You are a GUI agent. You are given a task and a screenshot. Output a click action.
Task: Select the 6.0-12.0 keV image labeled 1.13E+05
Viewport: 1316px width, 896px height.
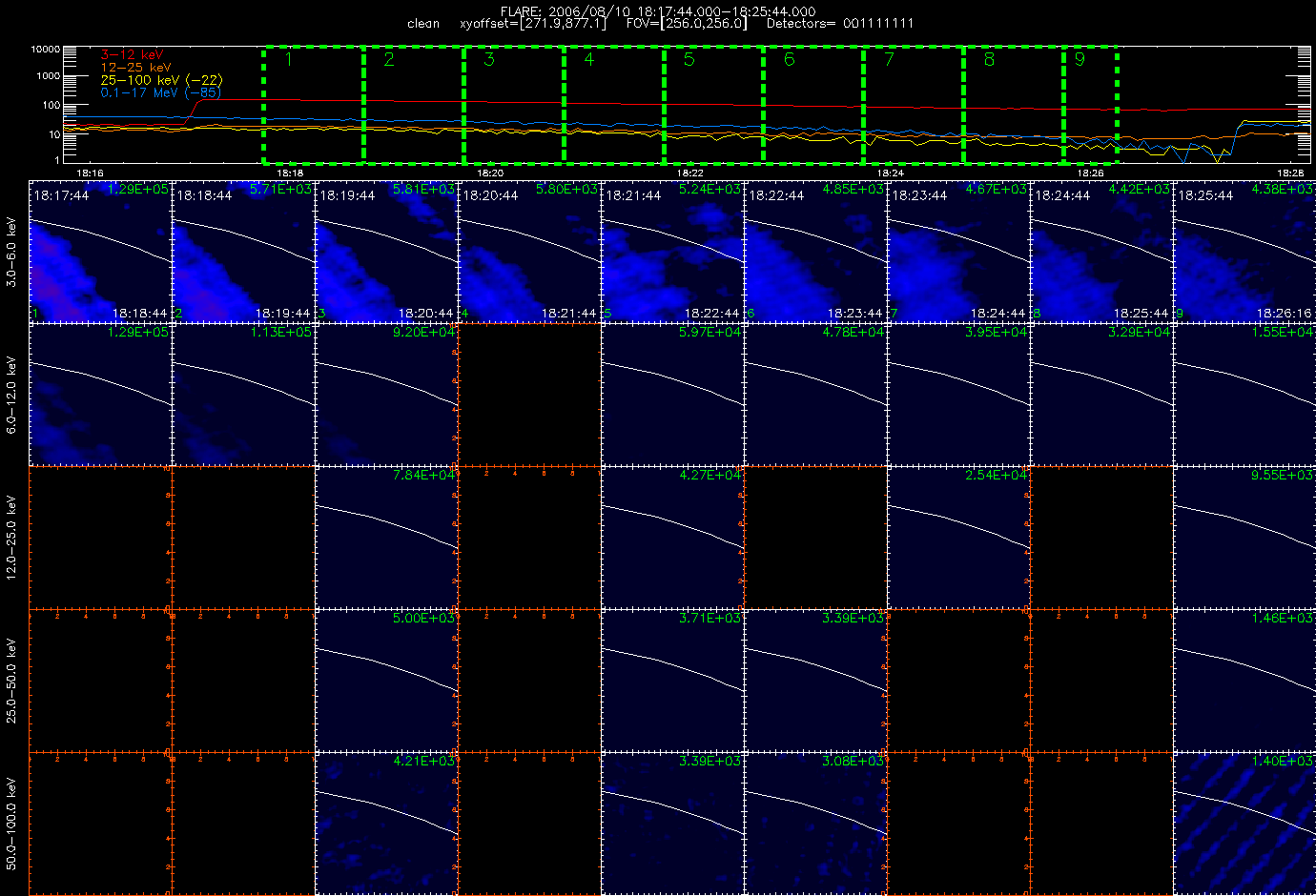244,395
